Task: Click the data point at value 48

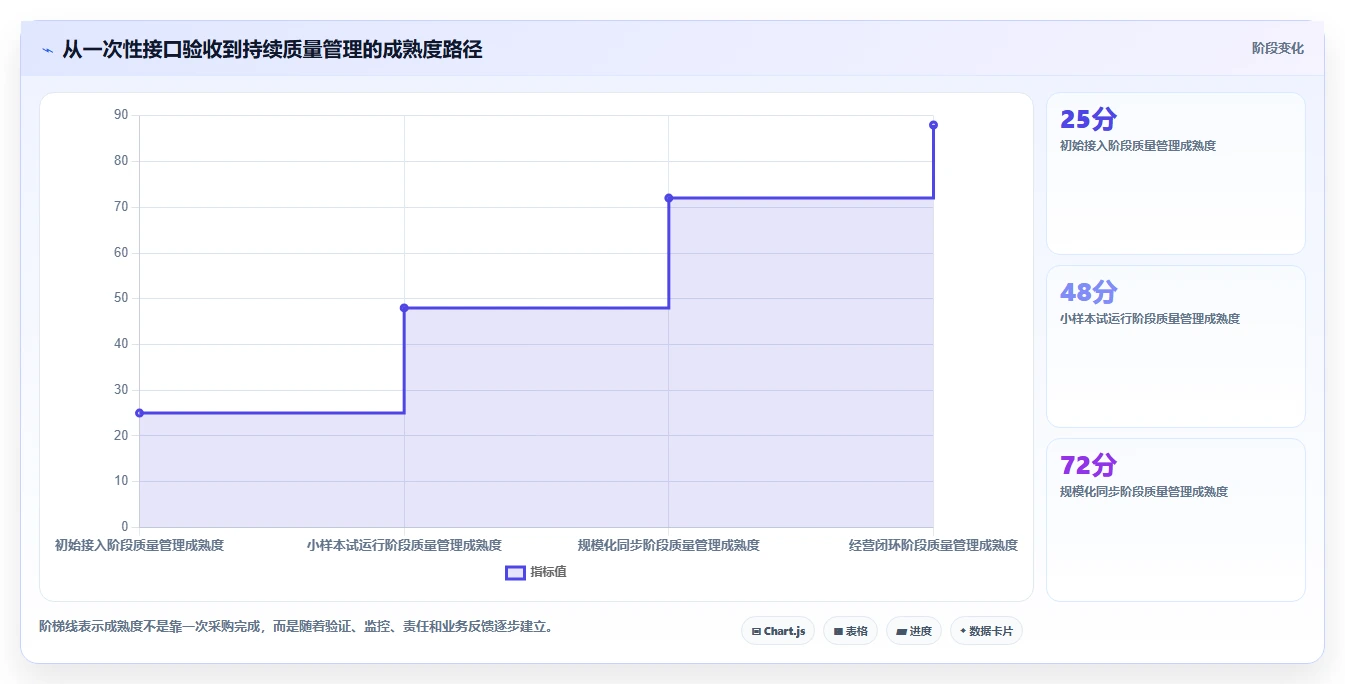Action: (404, 308)
